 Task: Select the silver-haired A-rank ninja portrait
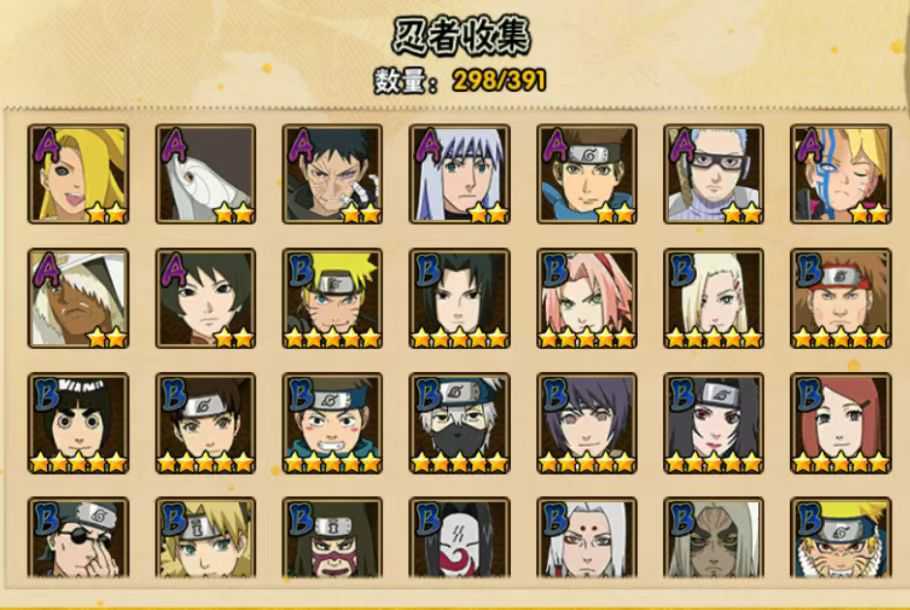pos(459,174)
